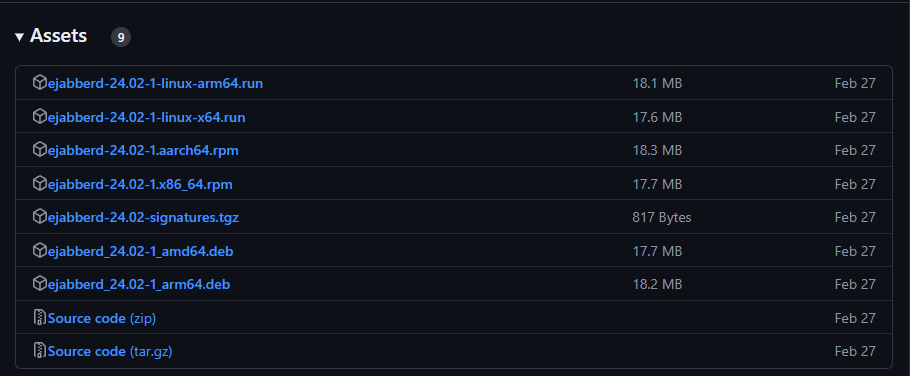Screen dimensions: 910x376
Task: Click the package icon beside amd64.deb
Action: (39, 250)
